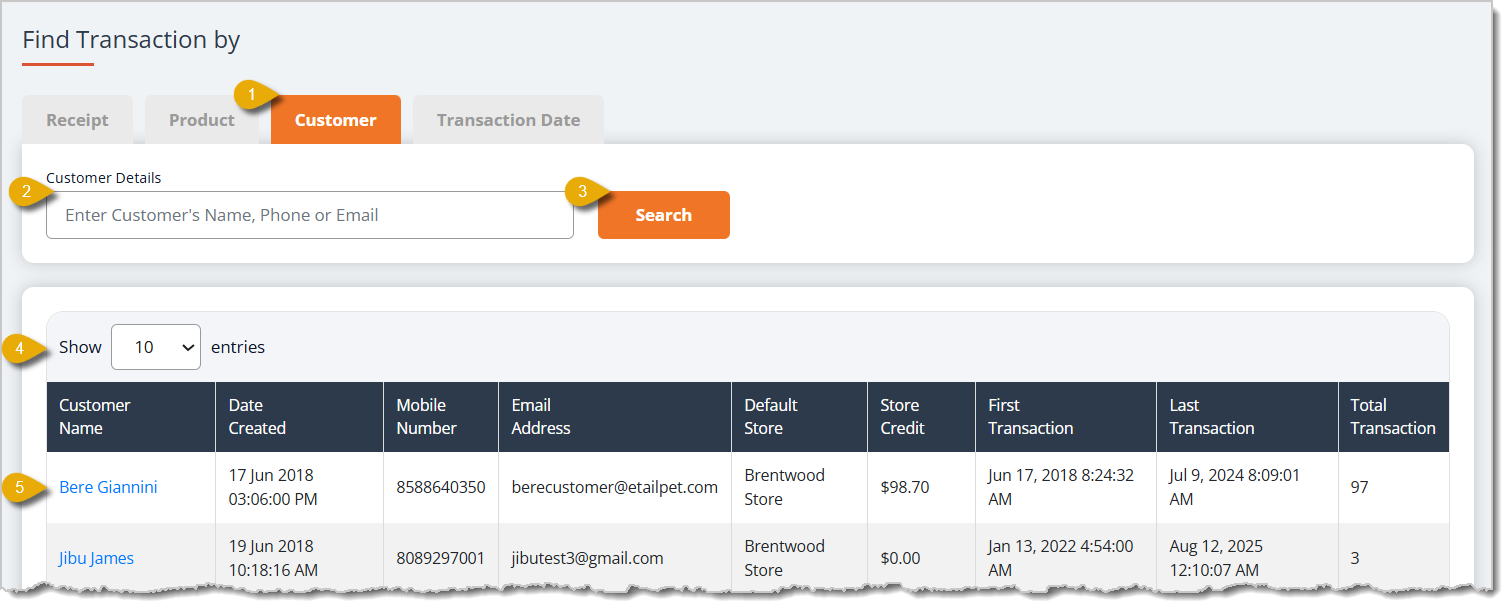Select Brentwood Store in Bere Giannini row
1508x608 pixels.
coord(785,487)
